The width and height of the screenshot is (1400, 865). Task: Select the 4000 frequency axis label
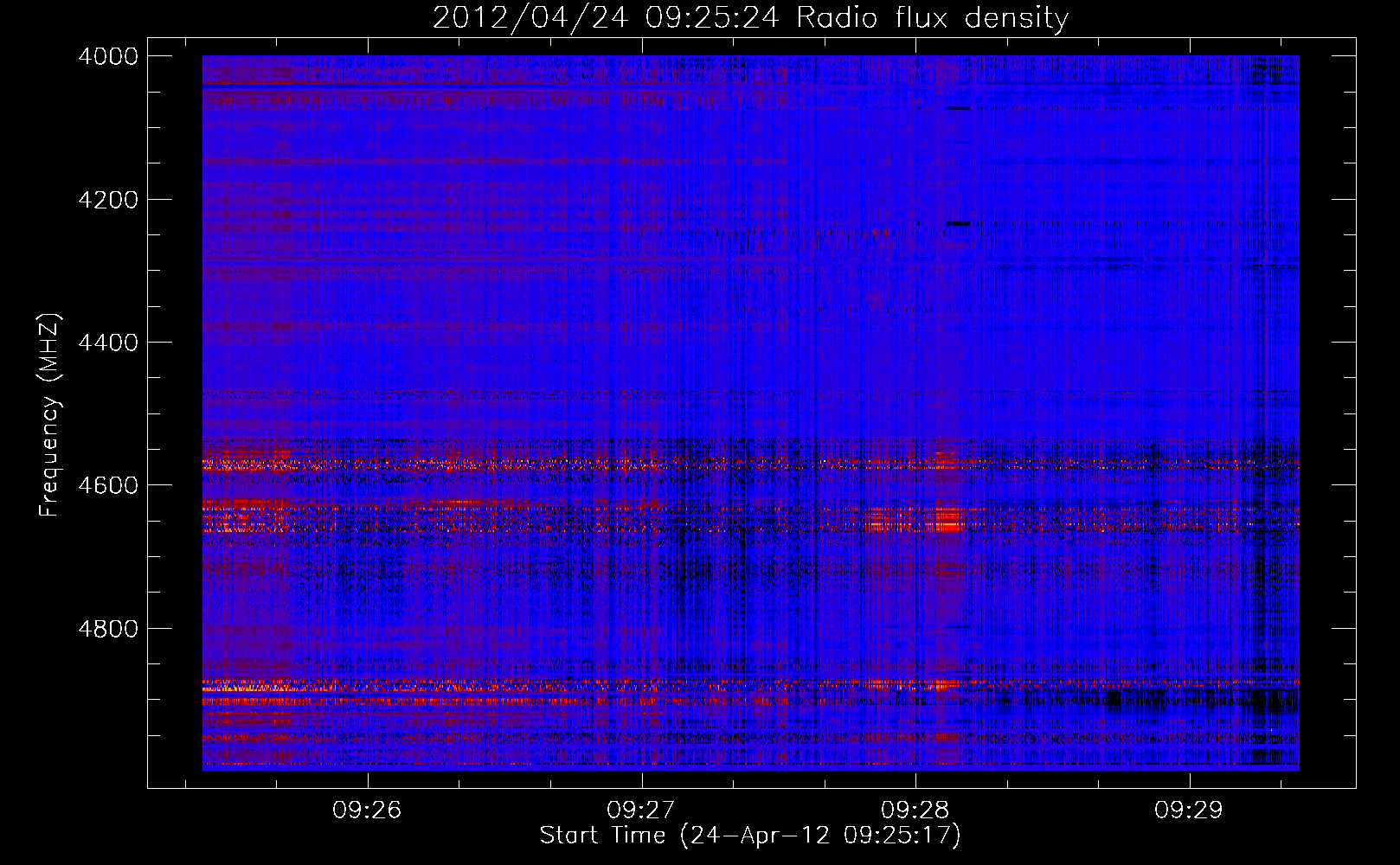pos(108,56)
